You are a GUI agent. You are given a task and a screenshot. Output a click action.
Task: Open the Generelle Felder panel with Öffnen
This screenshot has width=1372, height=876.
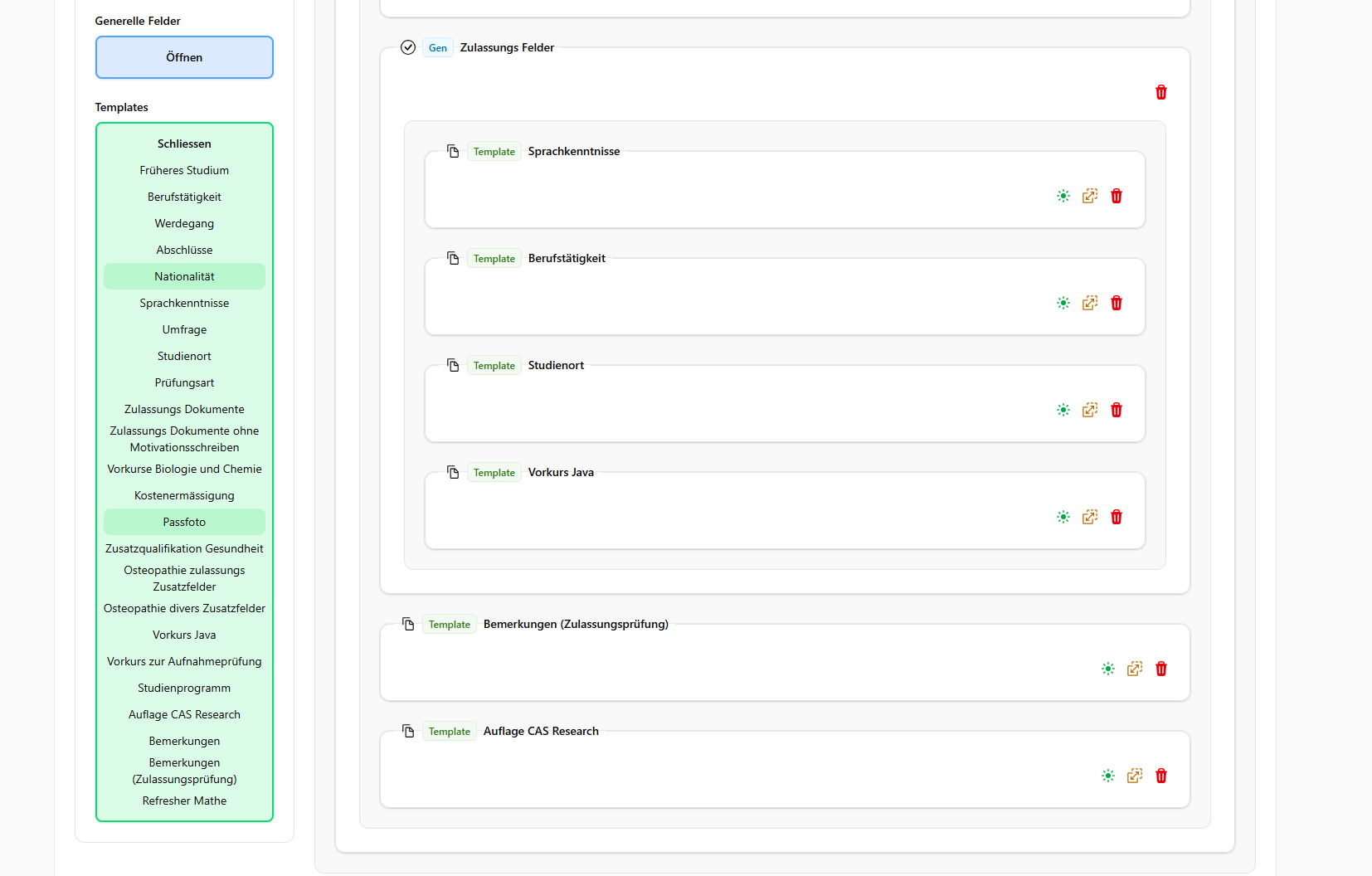tap(184, 57)
